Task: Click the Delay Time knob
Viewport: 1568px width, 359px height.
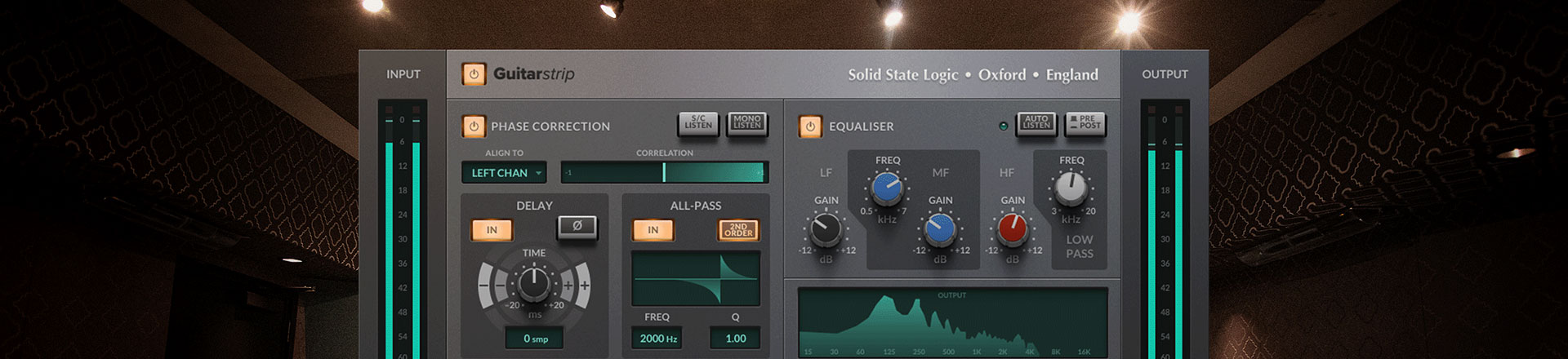Action: click(534, 284)
